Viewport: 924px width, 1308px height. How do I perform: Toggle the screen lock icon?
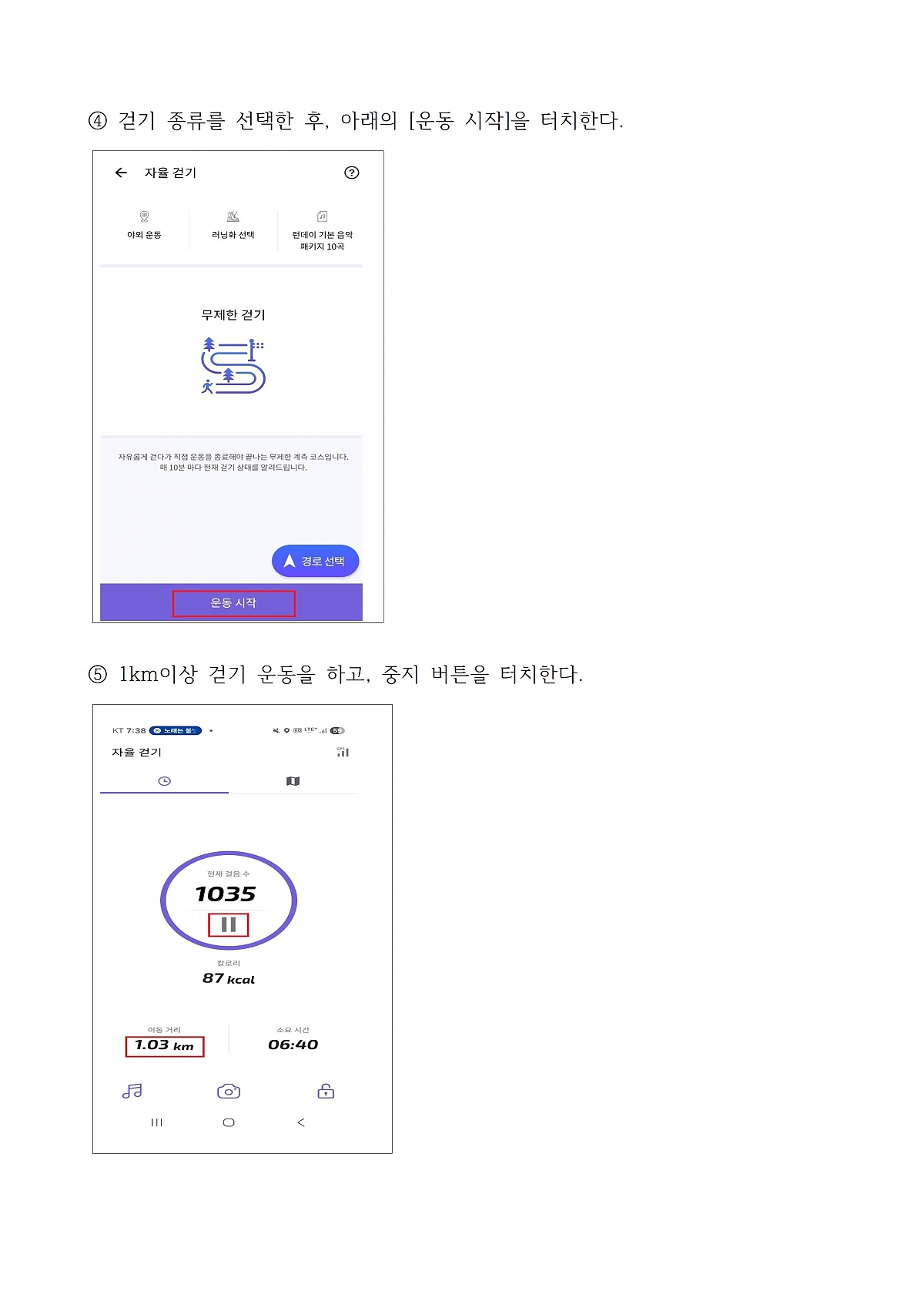coord(326,1091)
